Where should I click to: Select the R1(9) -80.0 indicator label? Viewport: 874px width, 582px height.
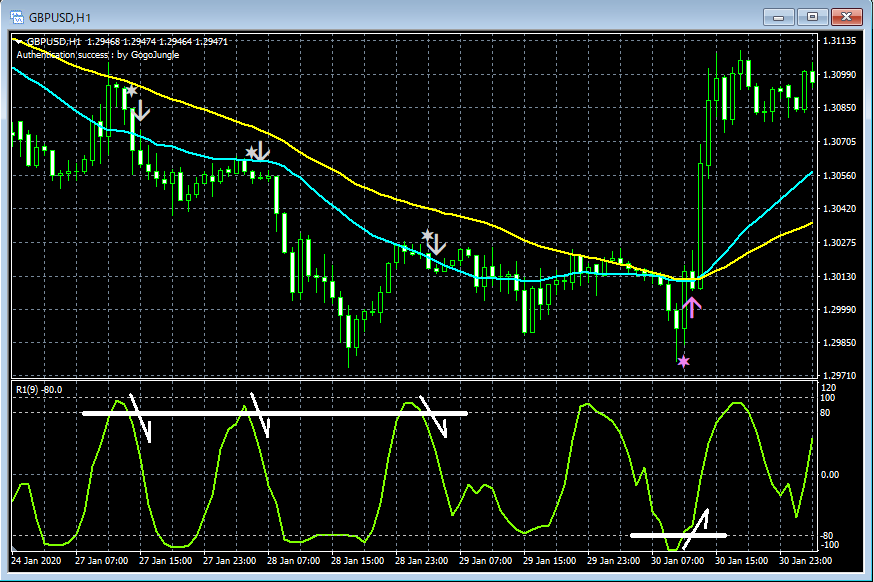point(38,390)
